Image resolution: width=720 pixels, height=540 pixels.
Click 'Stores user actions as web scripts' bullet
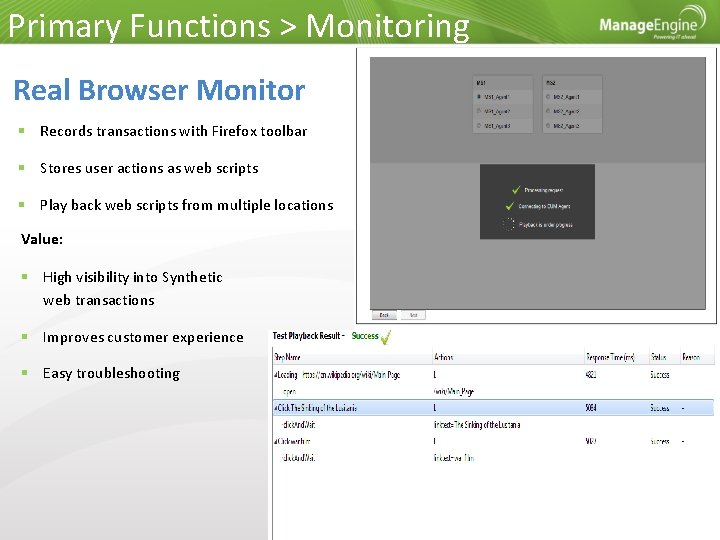149,169
